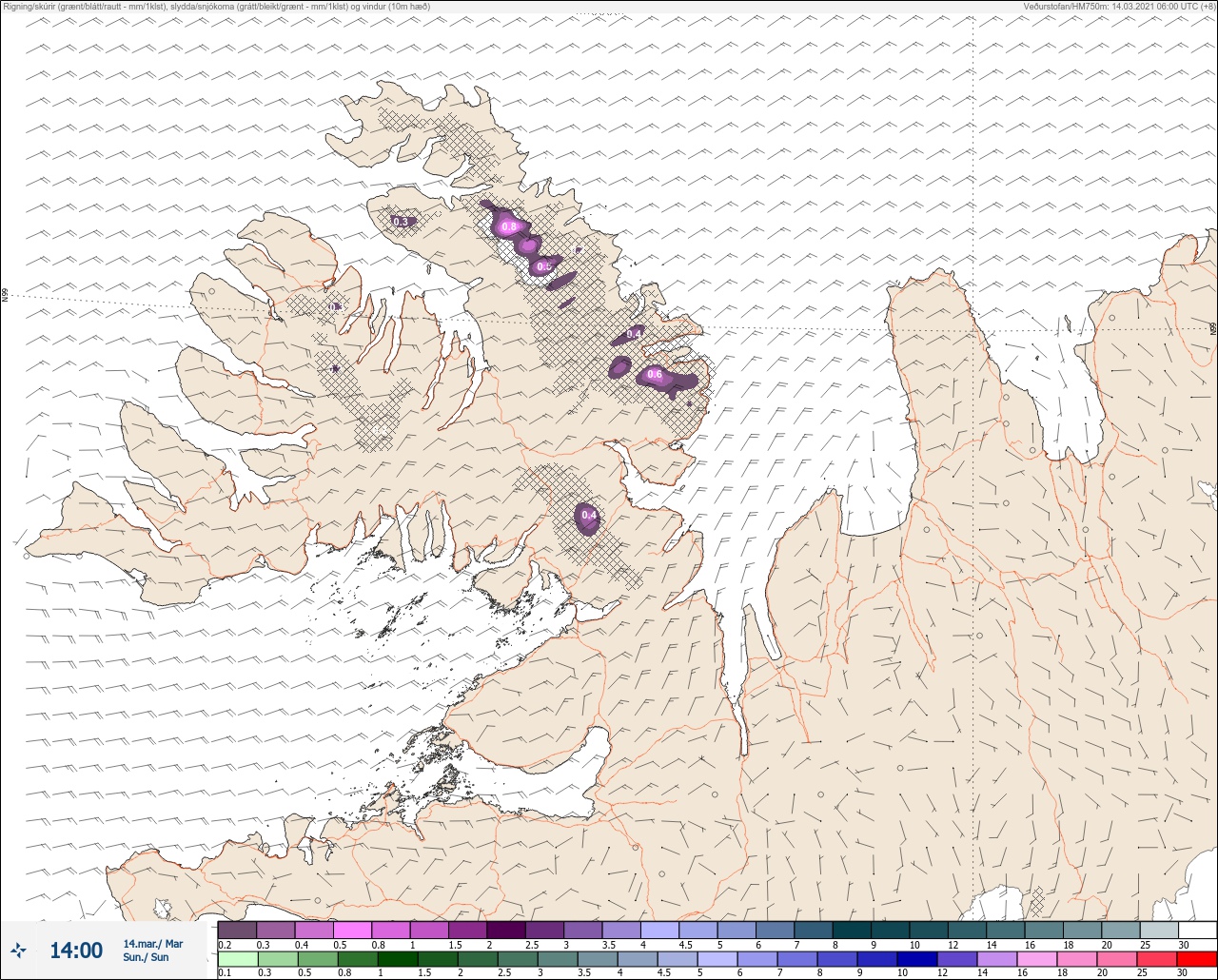This screenshot has height=980, width=1218.
Task: Select bright pink 0.5 swatch in upper legend
Action: (x=352, y=930)
